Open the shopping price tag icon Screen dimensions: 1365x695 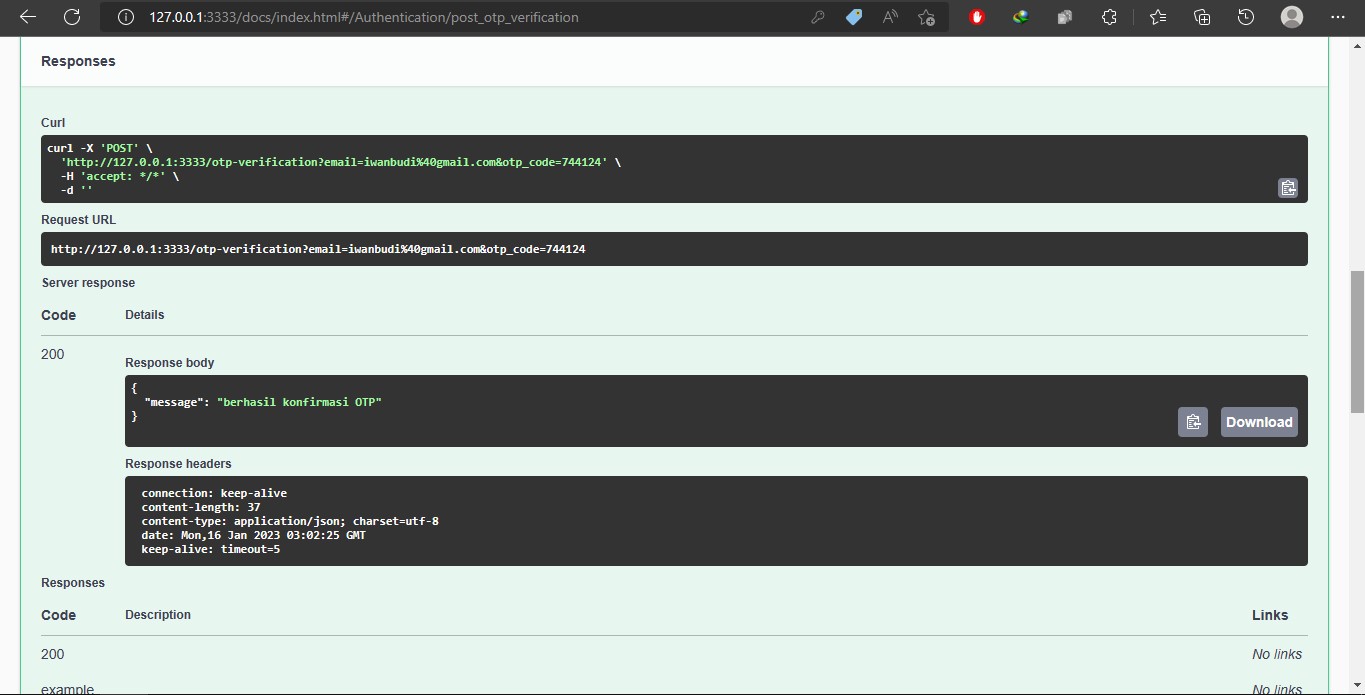click(854, 17)
